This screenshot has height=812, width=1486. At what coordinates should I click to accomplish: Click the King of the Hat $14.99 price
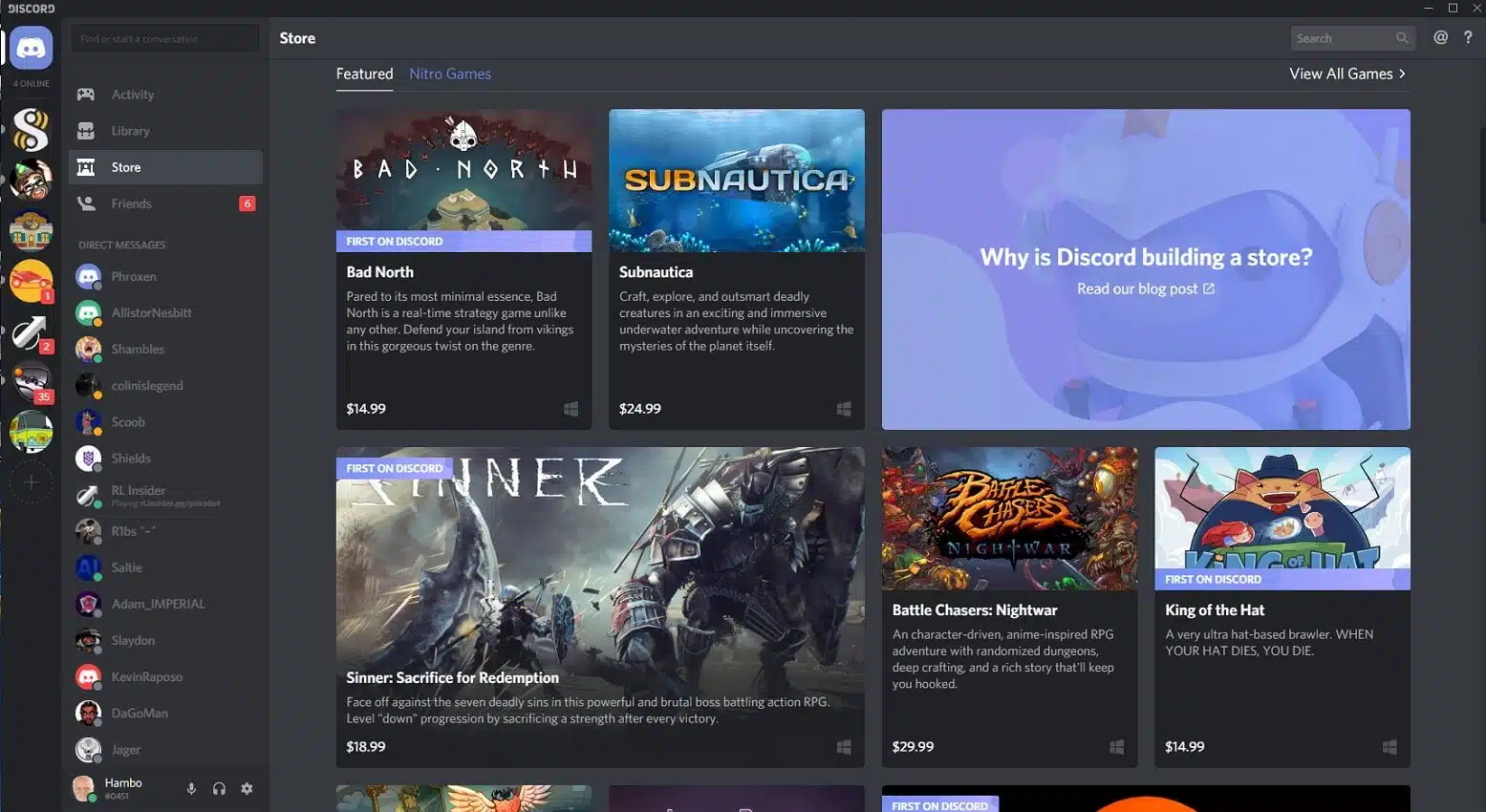pyautogui.click(x=1185, y=747)
